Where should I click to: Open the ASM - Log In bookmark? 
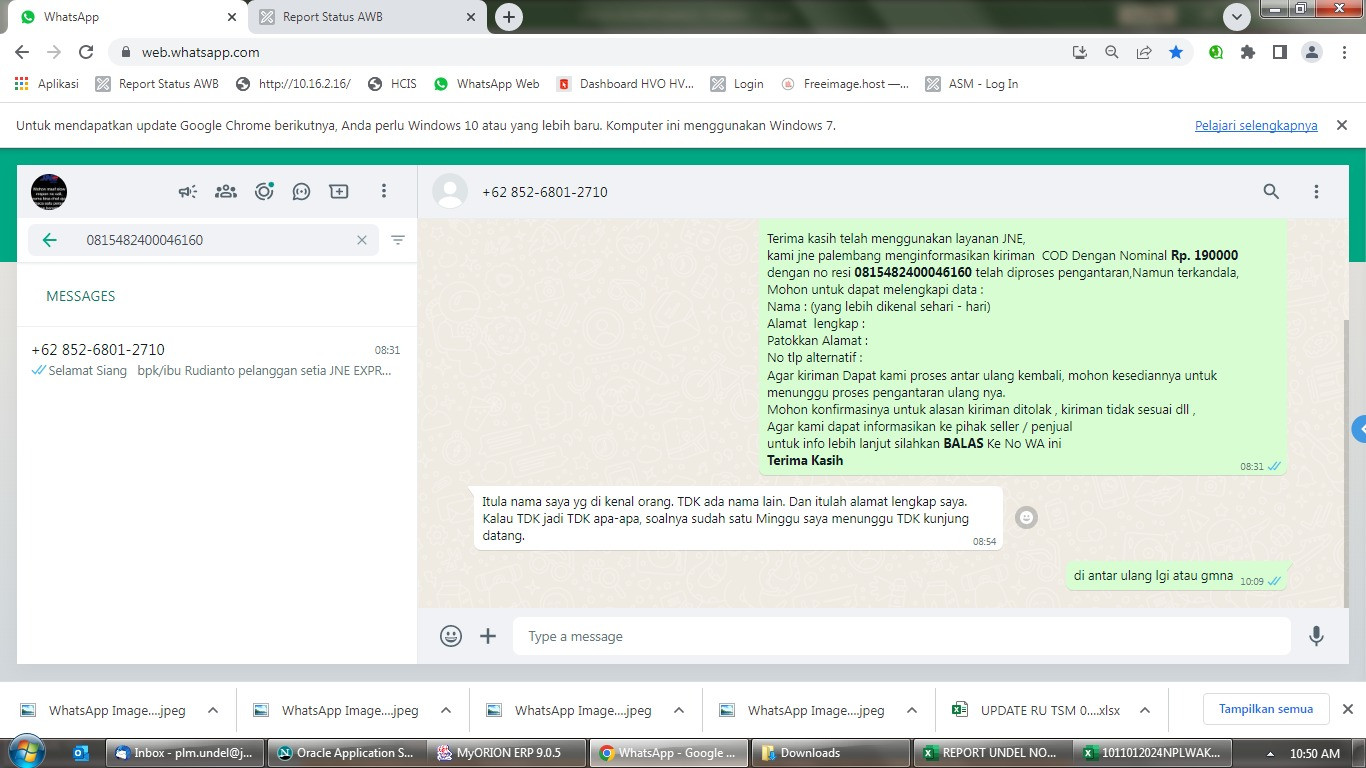972,84
